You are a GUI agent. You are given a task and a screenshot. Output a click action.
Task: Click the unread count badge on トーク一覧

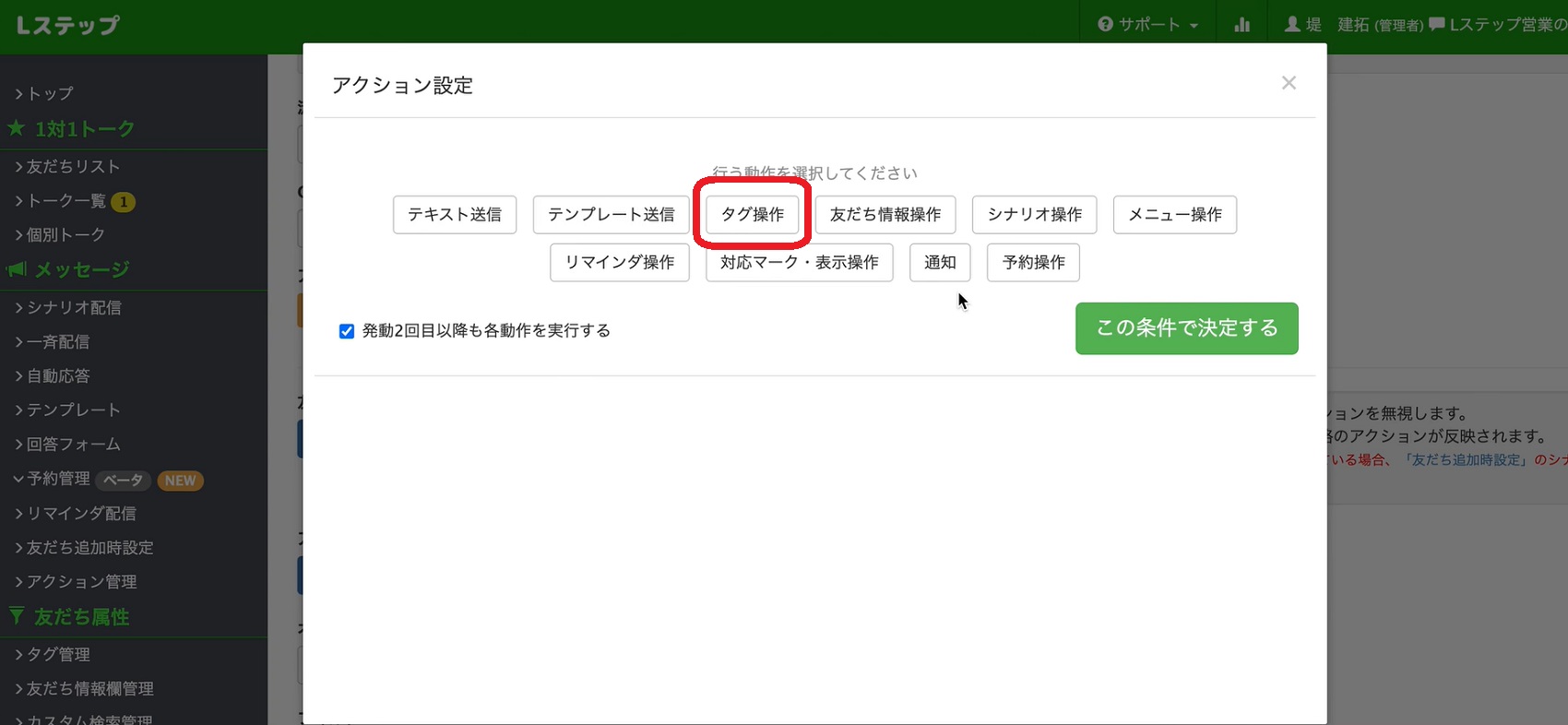[x=124, y=202]
